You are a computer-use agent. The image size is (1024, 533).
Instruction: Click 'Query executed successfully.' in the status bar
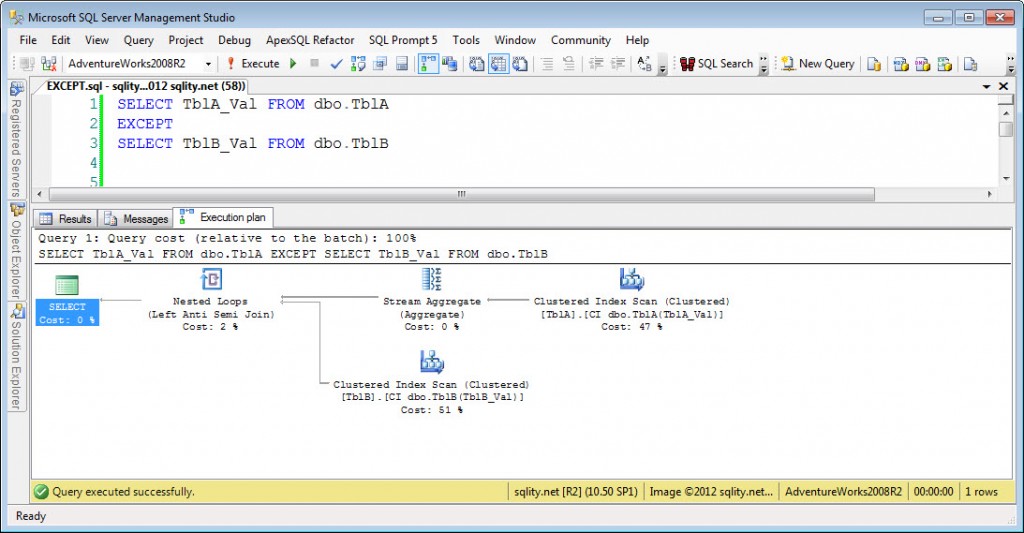point(123,492)
